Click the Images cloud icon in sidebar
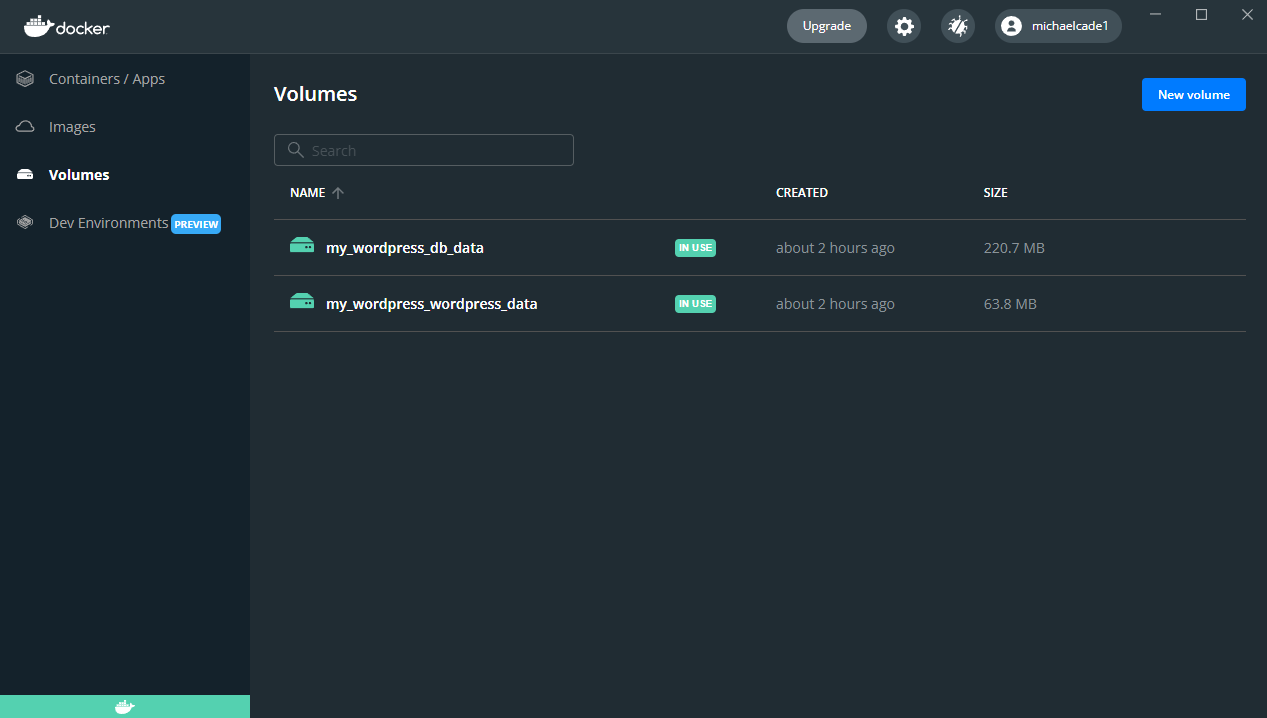Image resolution: width=1267 pixels, height=718 pixels. click(x=26, y=127)
